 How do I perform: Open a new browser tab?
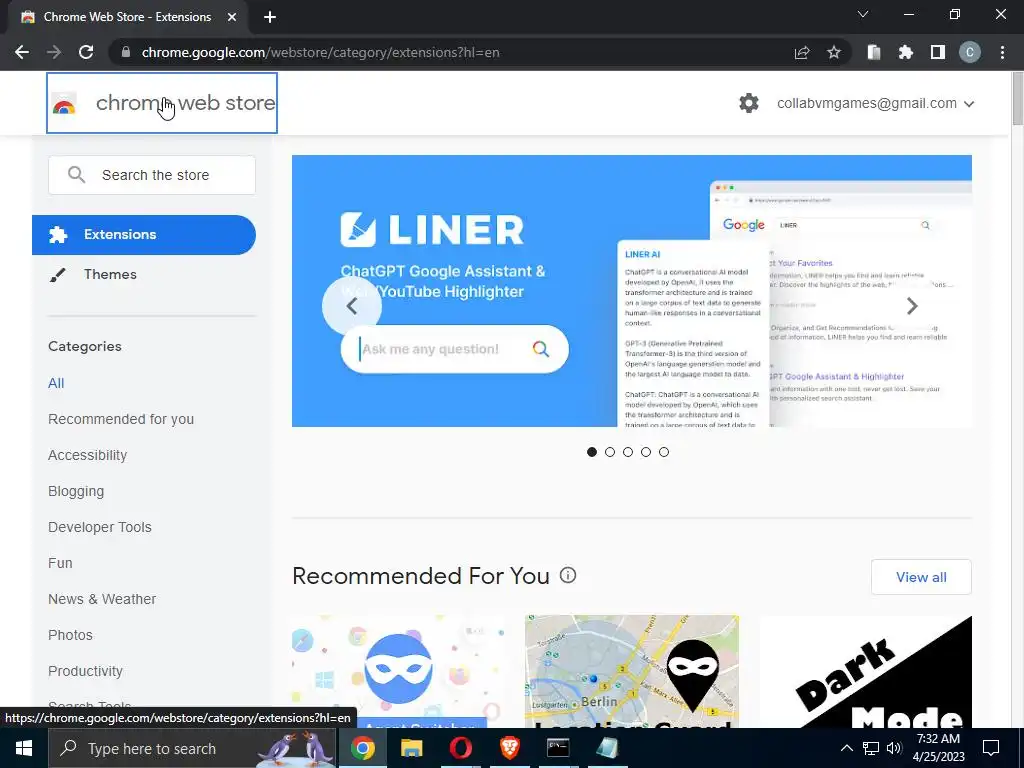click(270, 17)
